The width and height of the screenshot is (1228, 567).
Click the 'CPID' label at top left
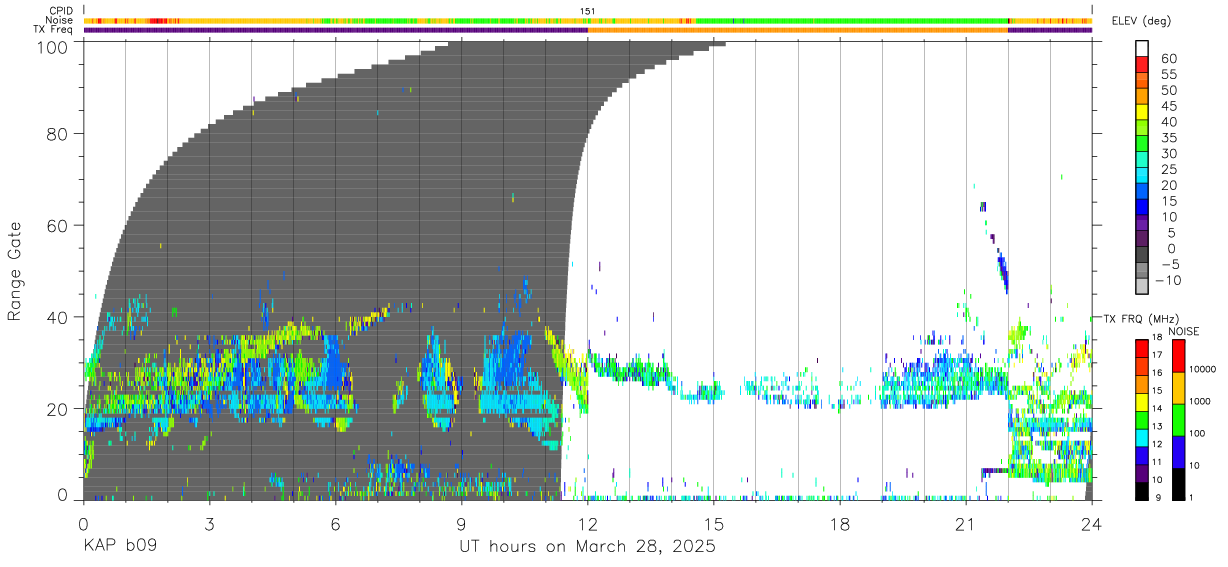tap(62, 11)
